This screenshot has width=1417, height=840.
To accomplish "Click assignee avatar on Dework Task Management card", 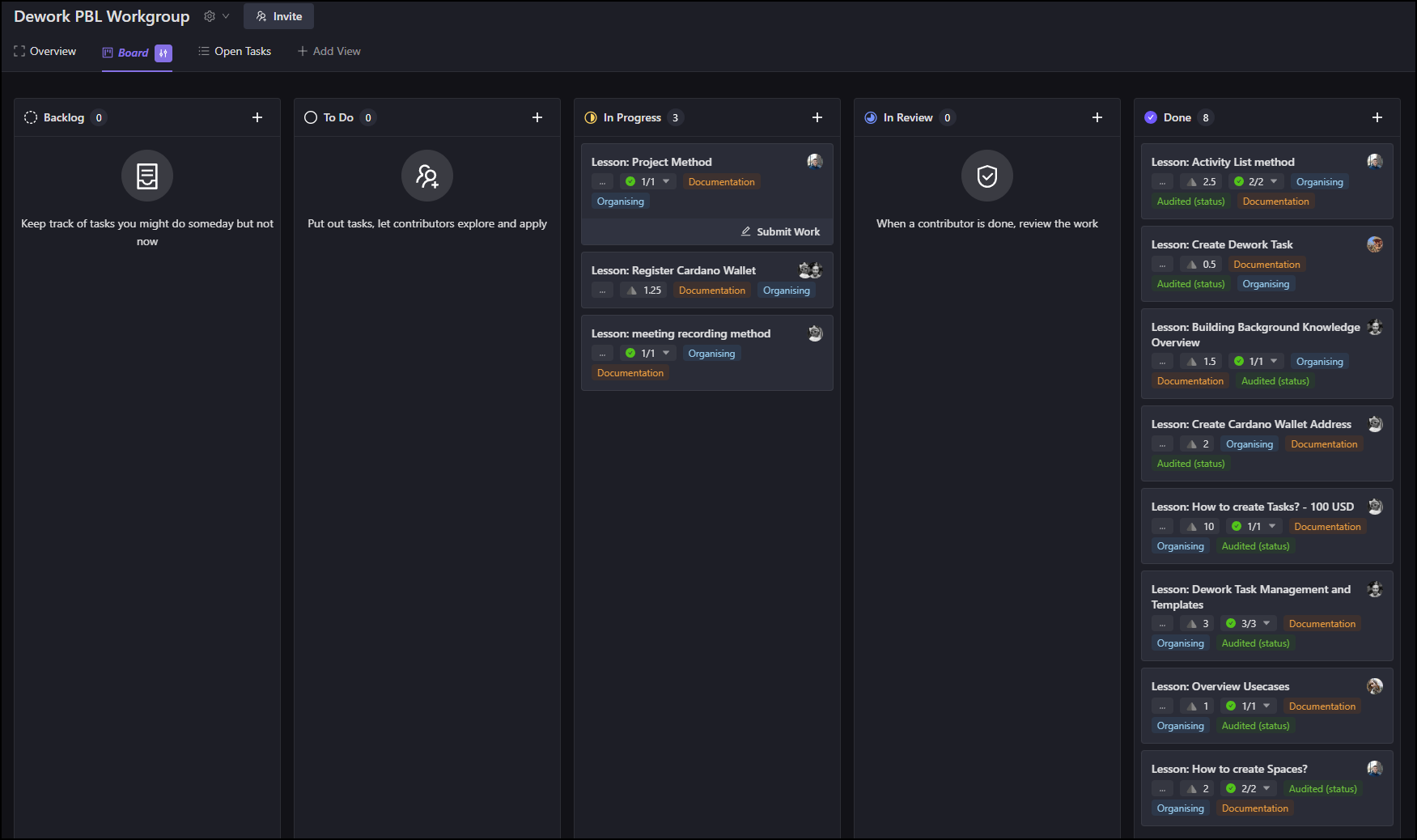I will click(x=1375, y=589).
